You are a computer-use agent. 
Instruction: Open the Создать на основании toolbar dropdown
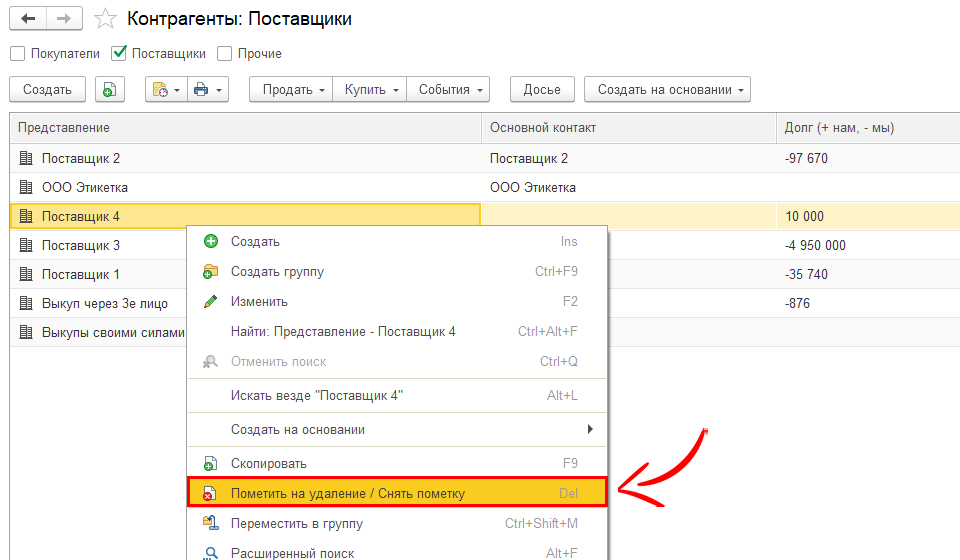click(x=667, y=90)
